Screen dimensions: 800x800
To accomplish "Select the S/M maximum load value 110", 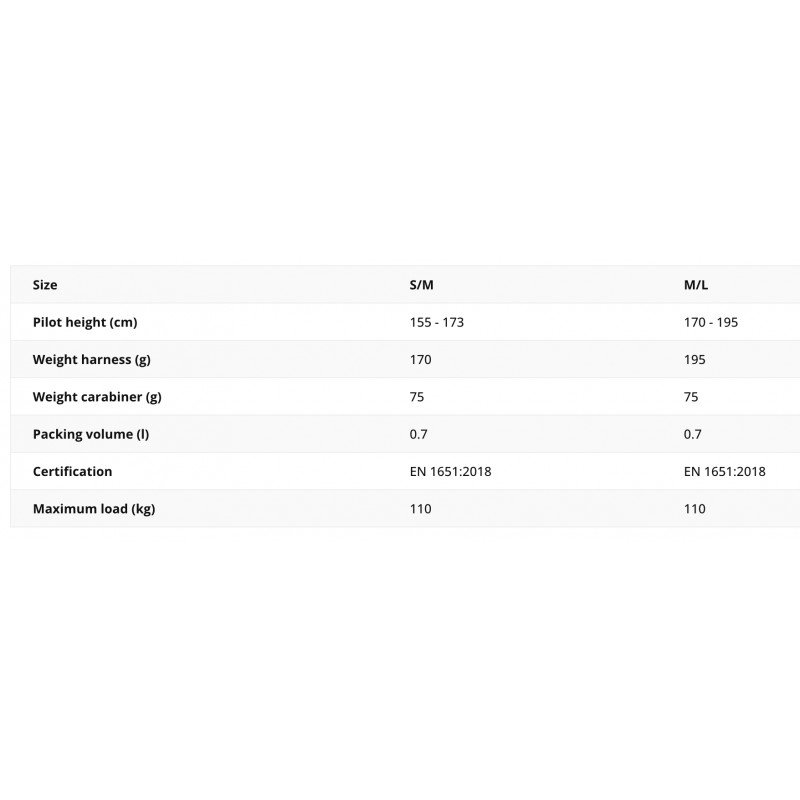I will (x=421, y=509).
